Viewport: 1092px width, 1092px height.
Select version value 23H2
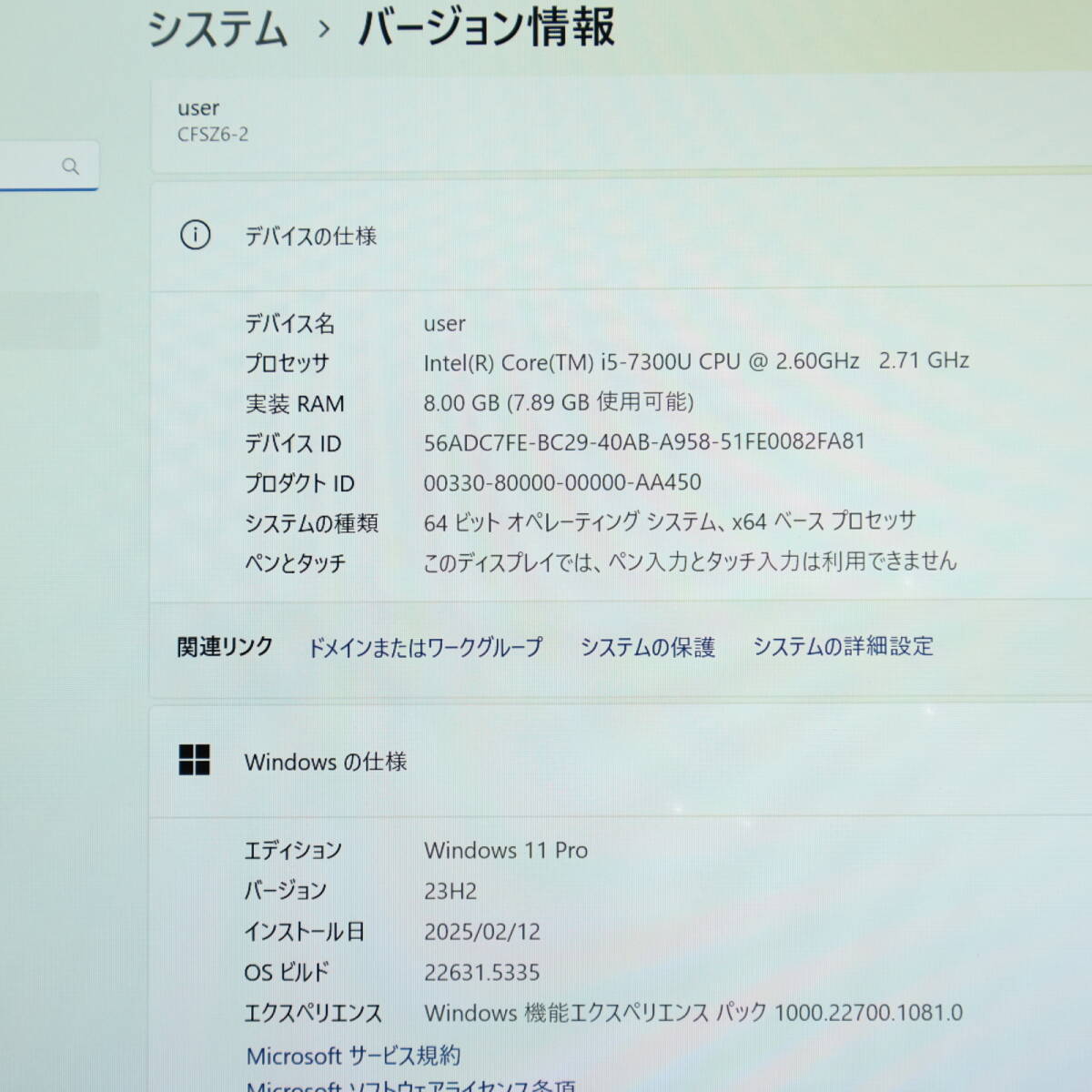click(450, 891)
